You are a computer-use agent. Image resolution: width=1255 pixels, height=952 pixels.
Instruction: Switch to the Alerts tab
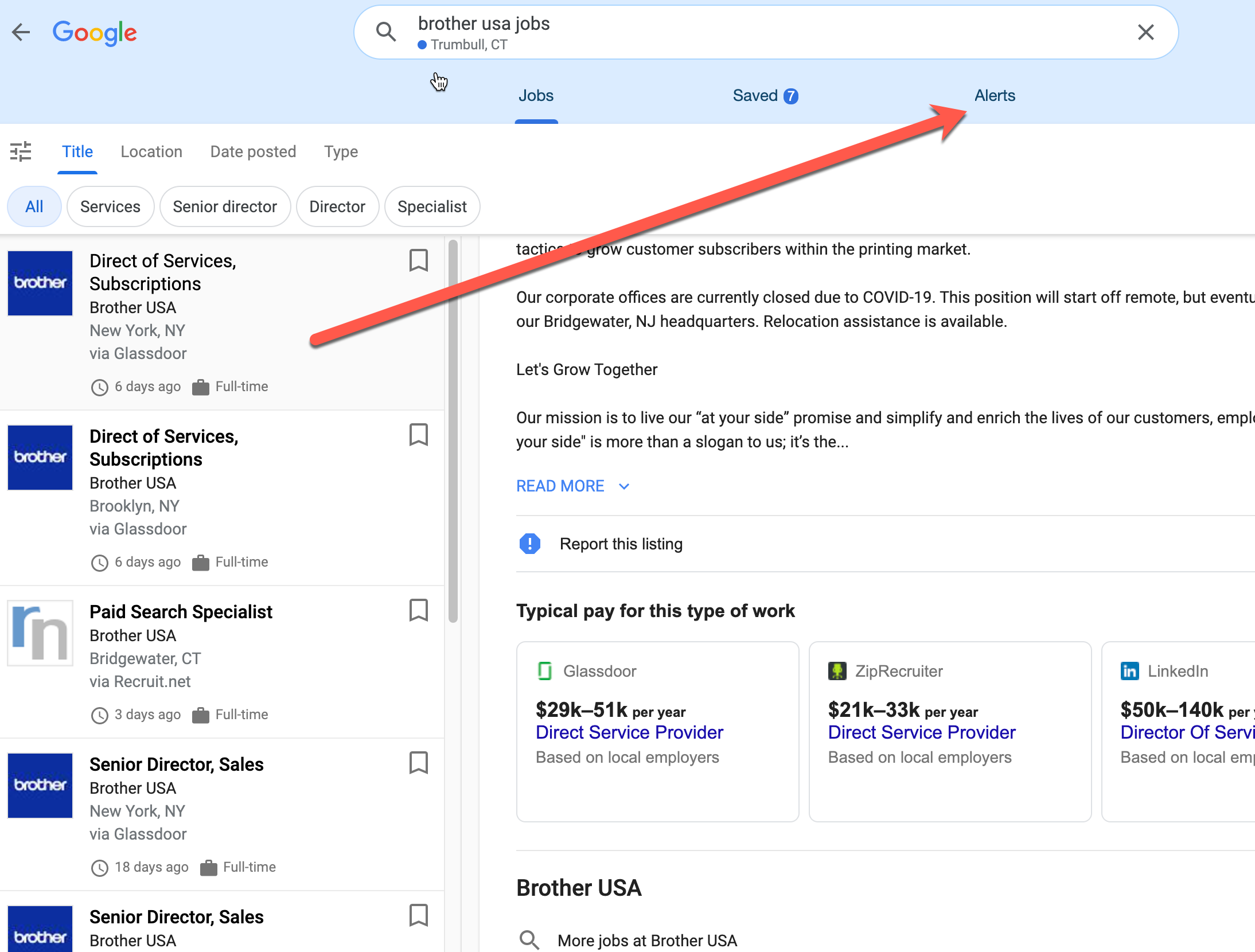[x=995, y=95]
